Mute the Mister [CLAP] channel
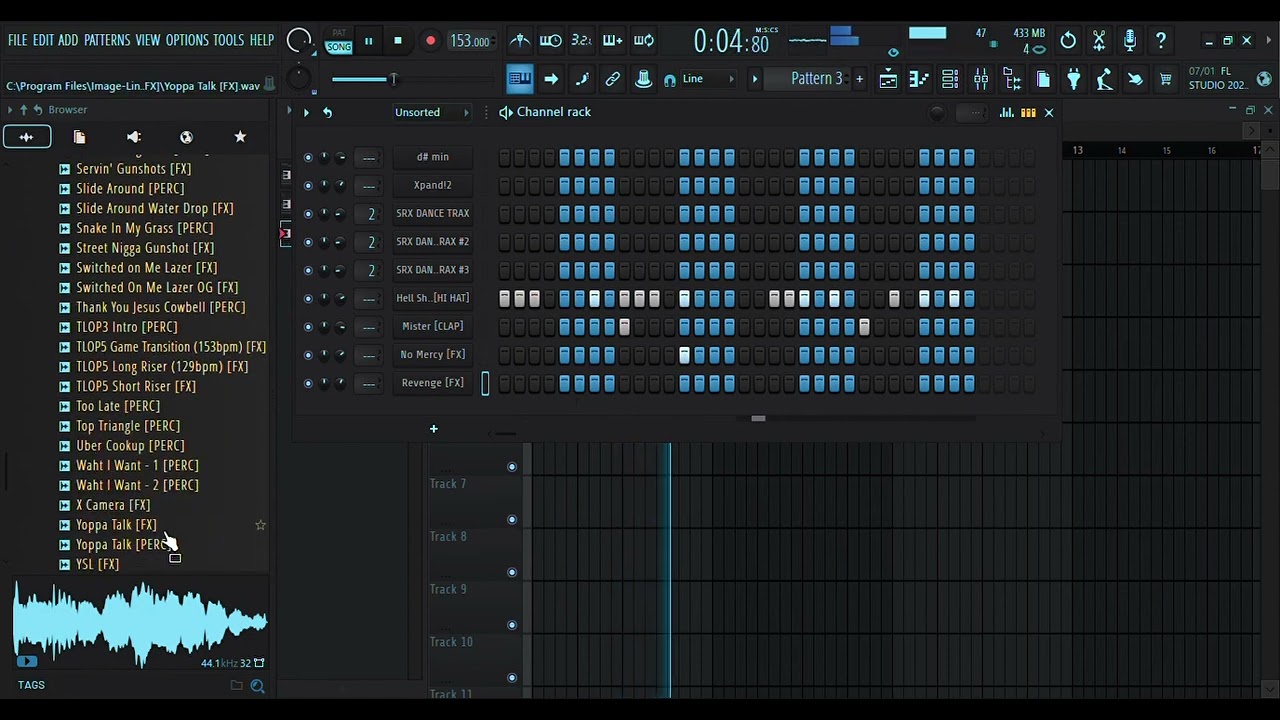 click(308, 326)
